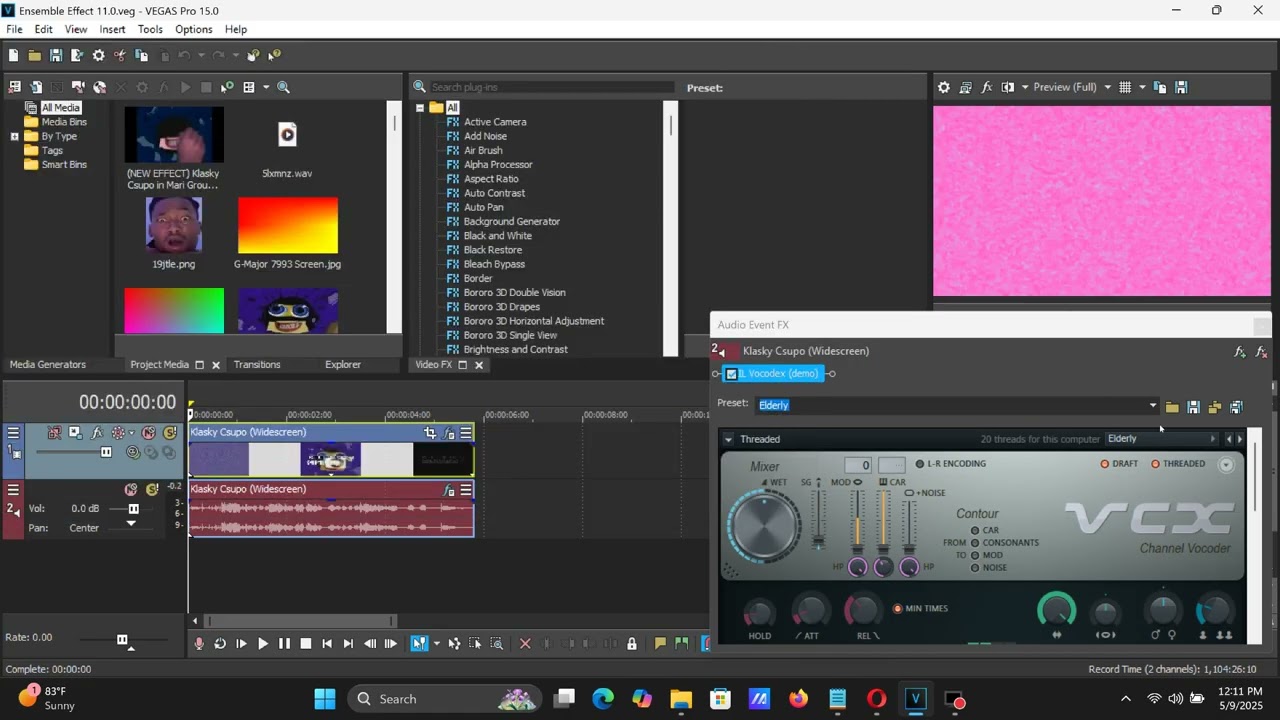
Task: Open the Preview (Full) quality dropdown
Action: point(1107,88)
